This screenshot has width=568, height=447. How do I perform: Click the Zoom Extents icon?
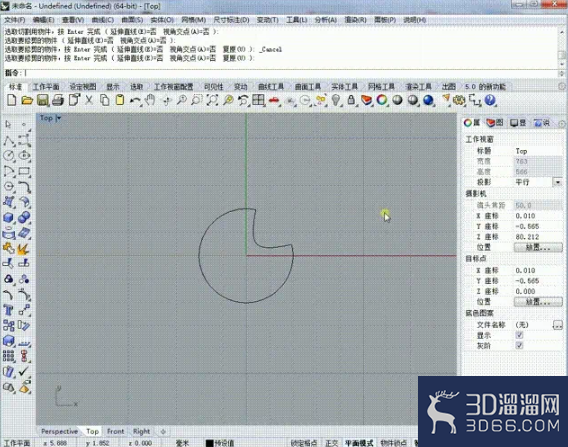(212, 100)
